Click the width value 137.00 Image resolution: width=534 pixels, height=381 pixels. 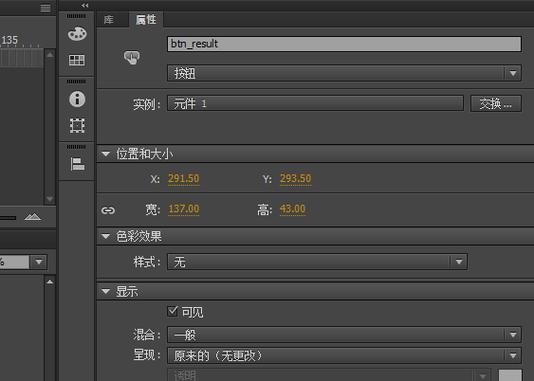tap(184, 209)
